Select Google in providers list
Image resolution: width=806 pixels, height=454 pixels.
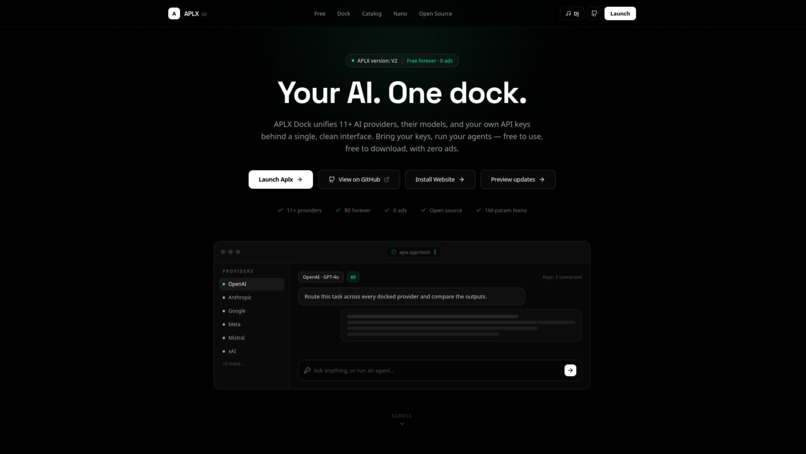click(x=251, y=311)
